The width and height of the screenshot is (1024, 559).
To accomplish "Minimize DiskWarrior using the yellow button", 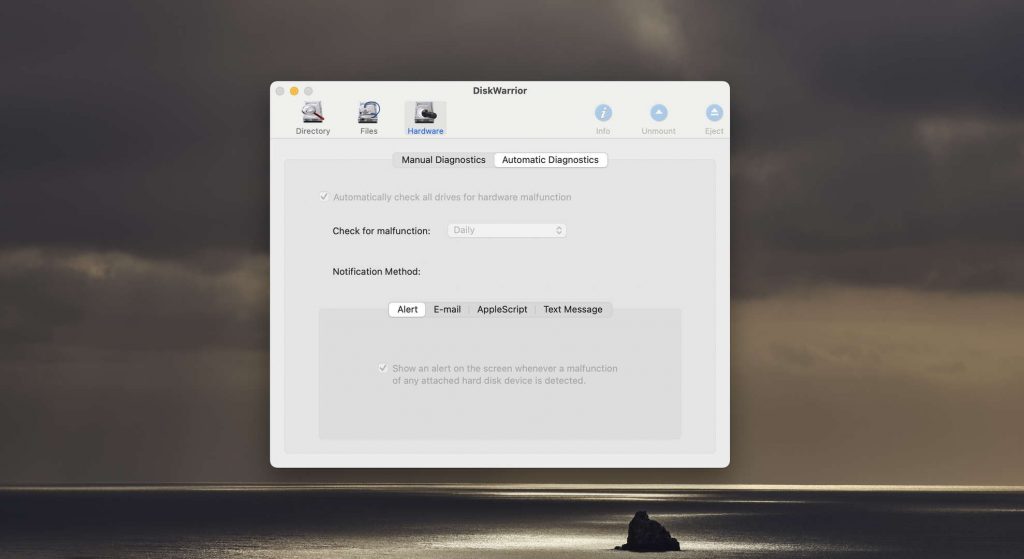I will coord(294,91).
